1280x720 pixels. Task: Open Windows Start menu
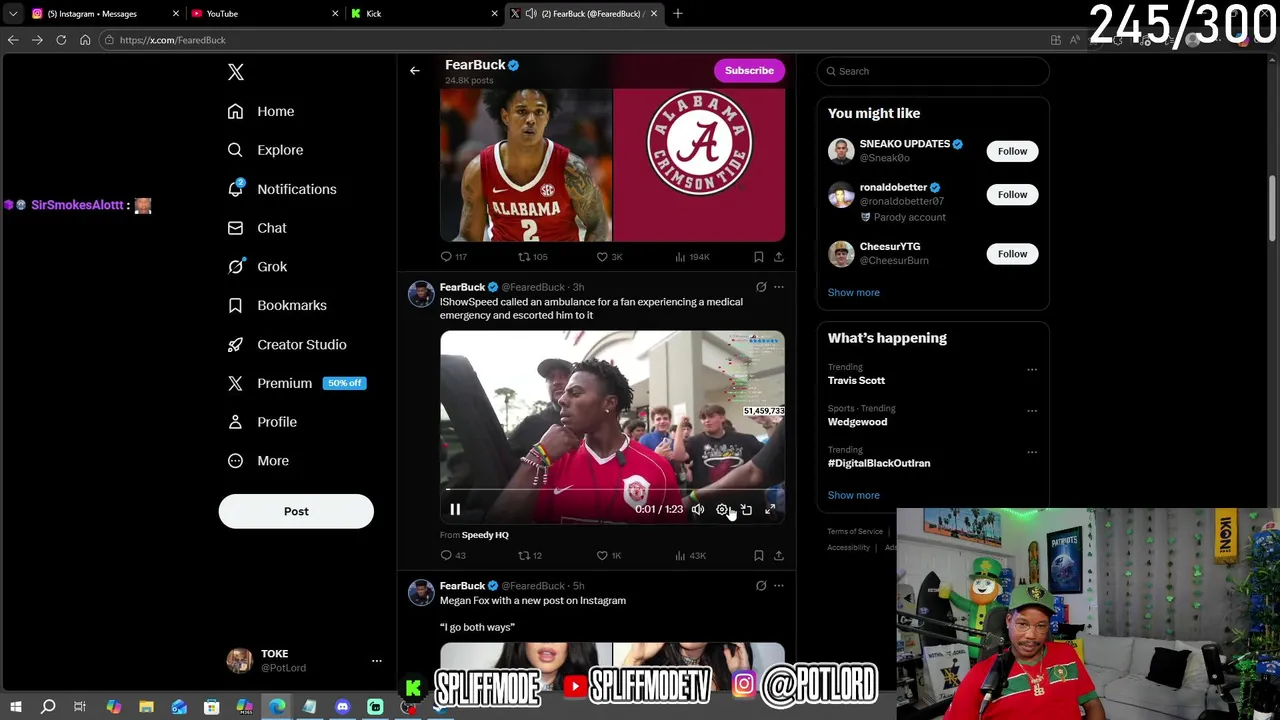(x=16, y=707)
